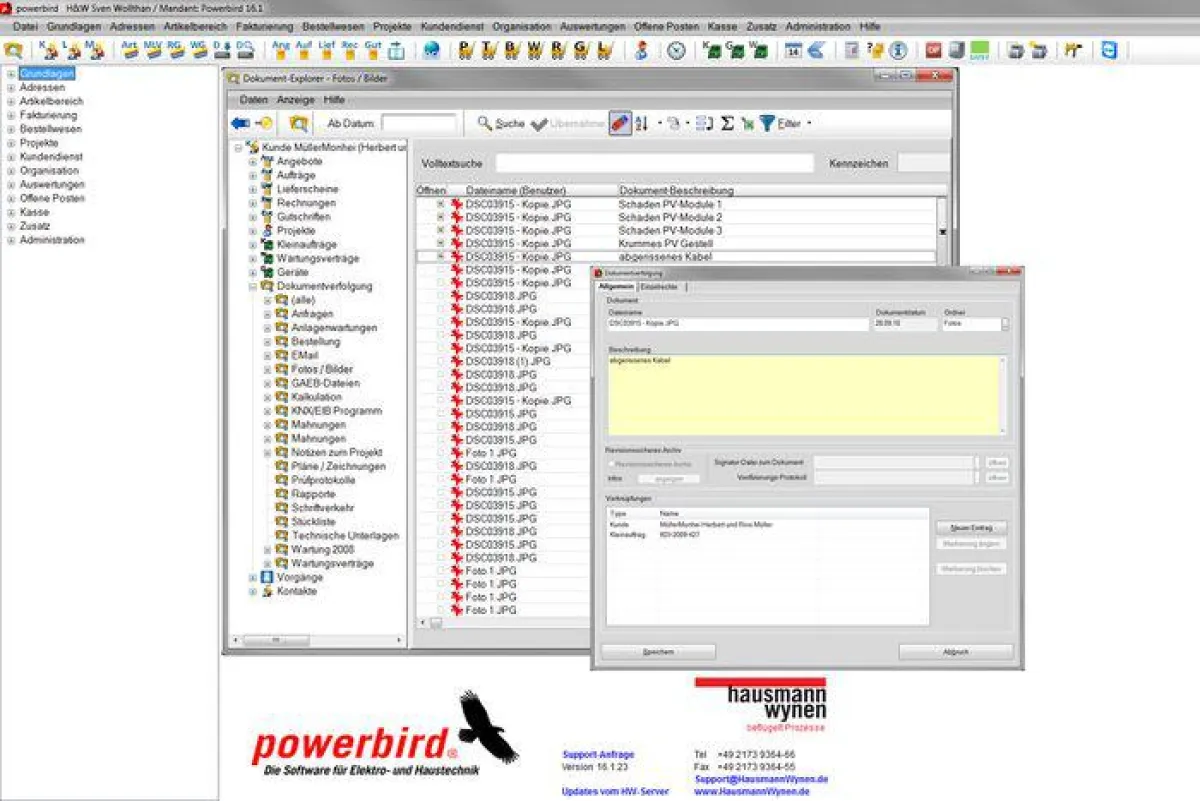This screenshot has width=1200, height=801.
Task: Enable the Revisionssicheres Archiv checkbox
Action: click(x=612, y=462)
